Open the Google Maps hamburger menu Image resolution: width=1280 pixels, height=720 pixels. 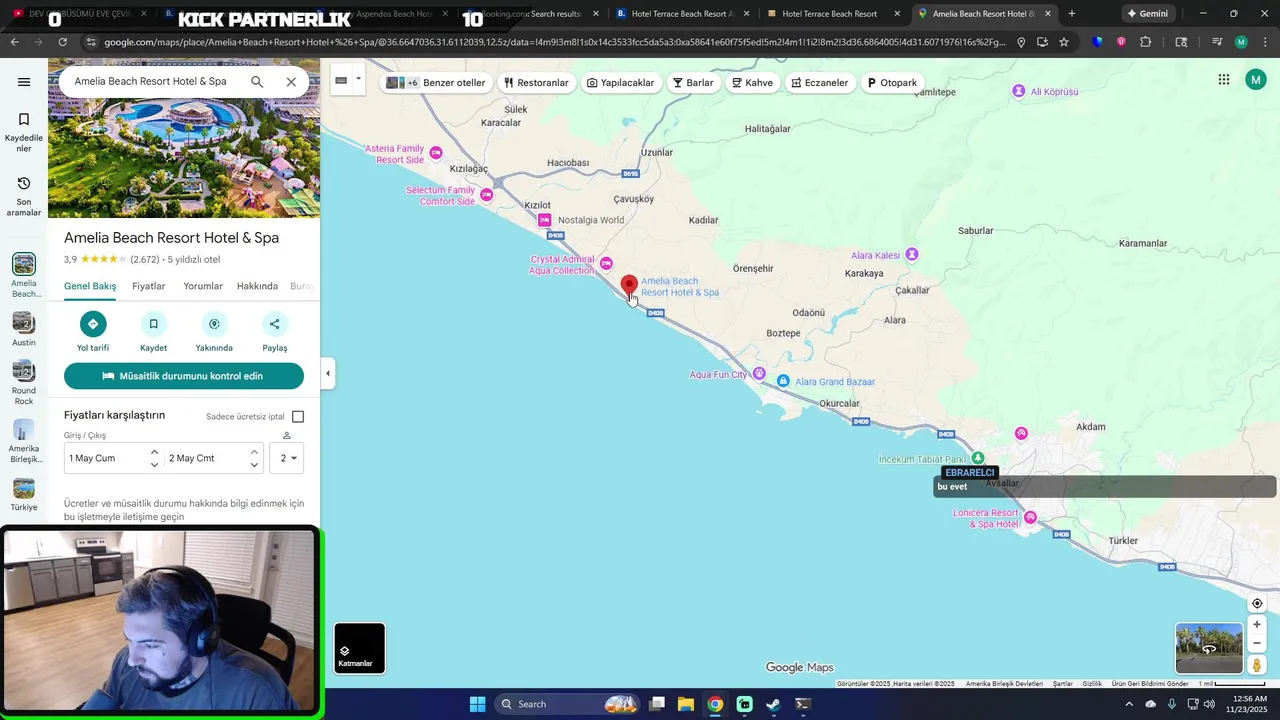click(24, 82)
